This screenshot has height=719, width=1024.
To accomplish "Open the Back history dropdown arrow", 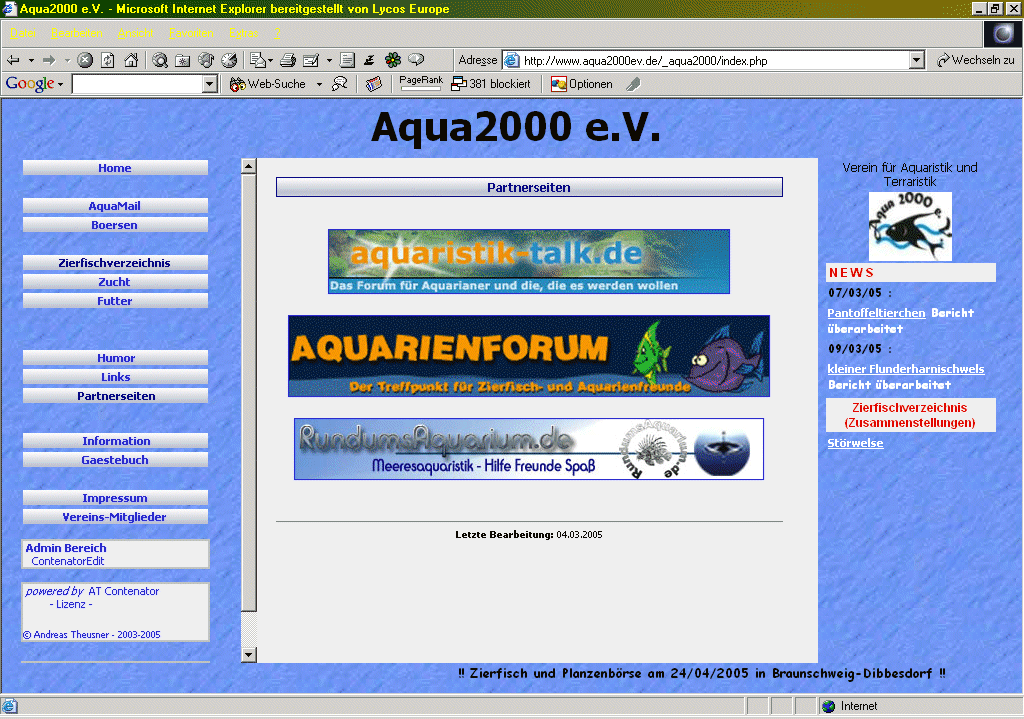I will click(x=31, y=61).
